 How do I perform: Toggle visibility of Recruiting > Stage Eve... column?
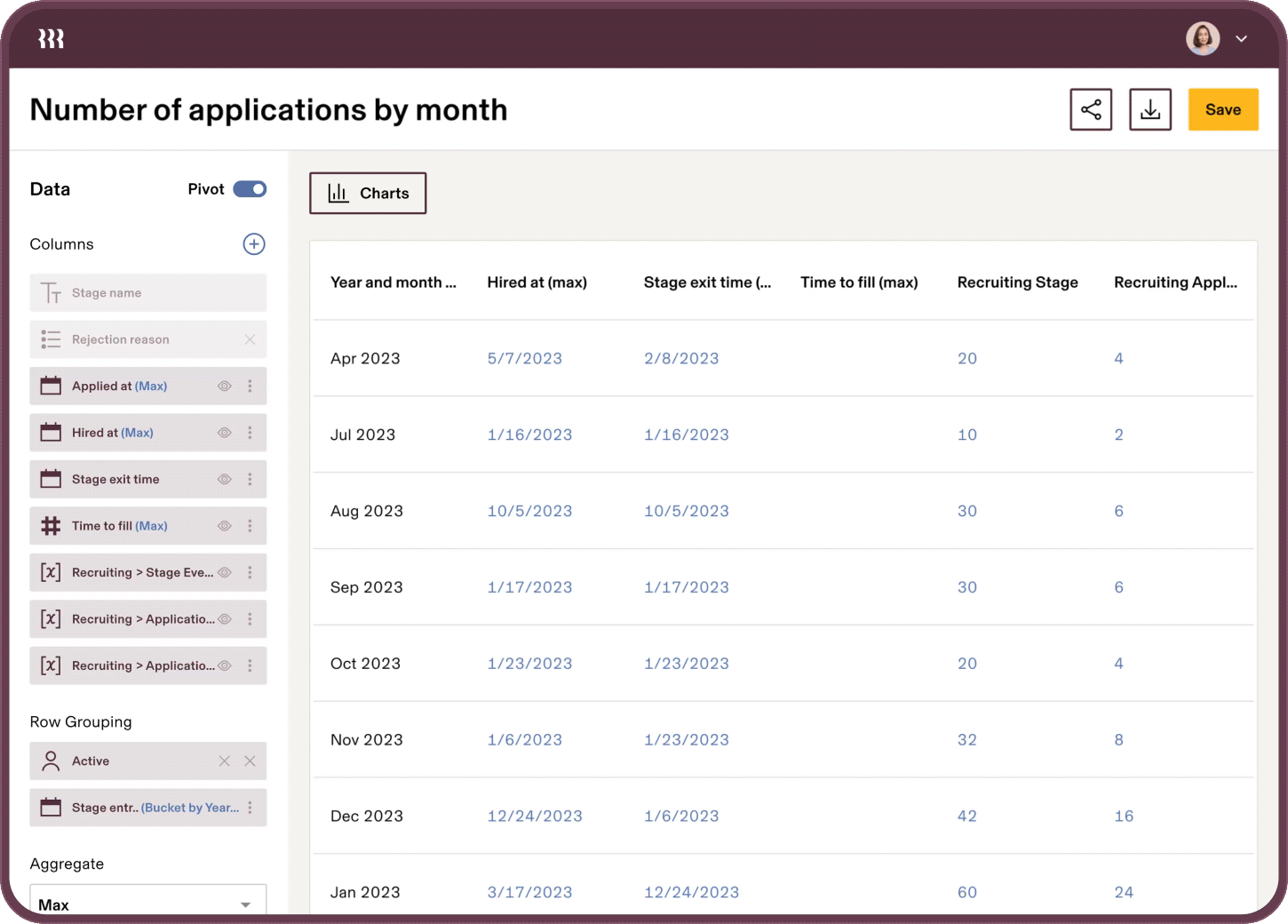[225, 572]
